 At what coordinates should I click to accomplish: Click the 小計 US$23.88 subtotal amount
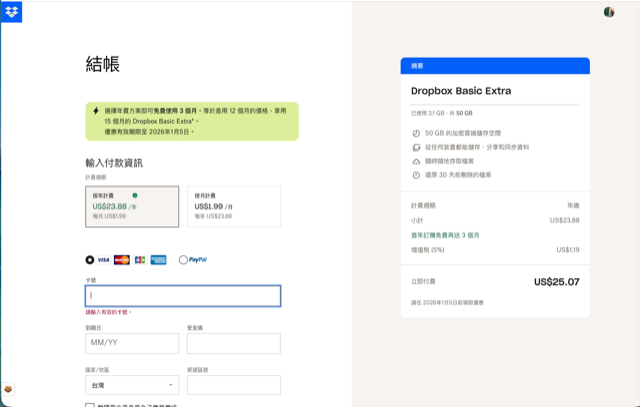pos(564,220)
